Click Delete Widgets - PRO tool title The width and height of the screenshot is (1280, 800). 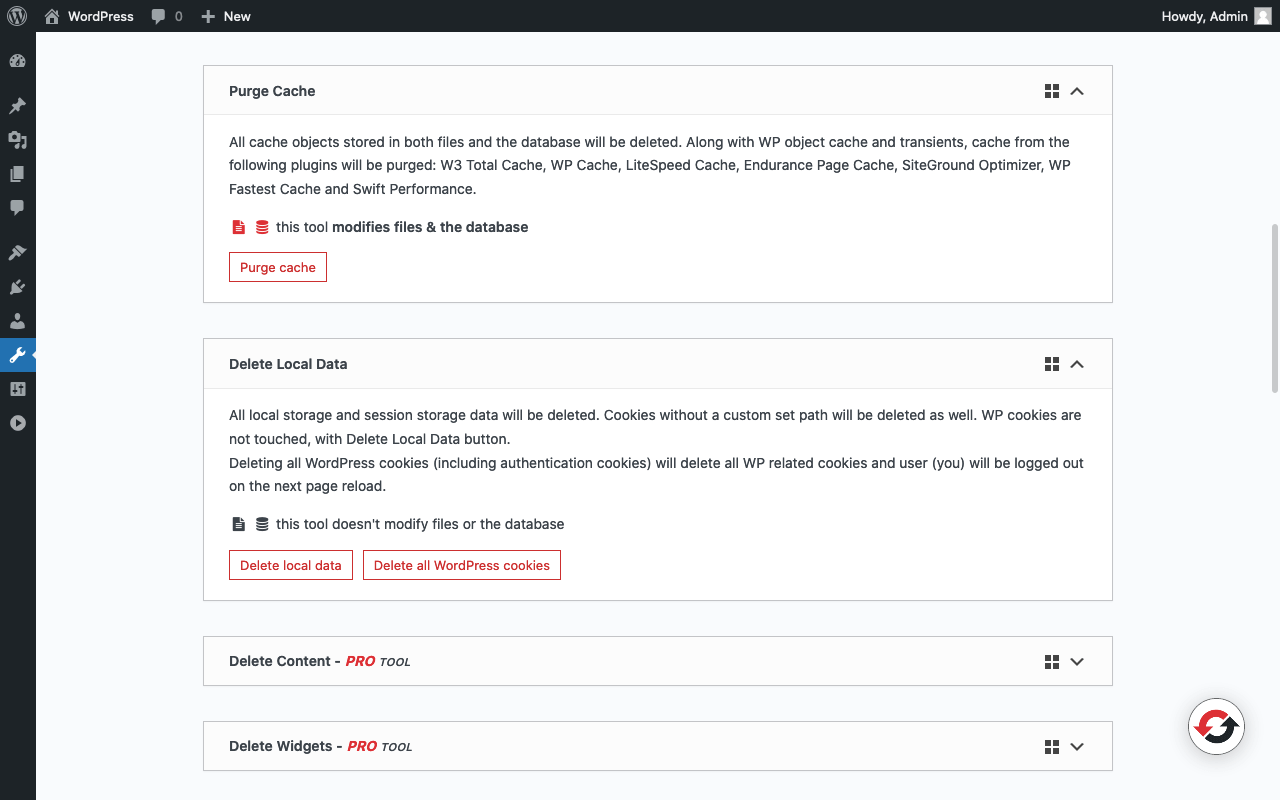point(321,746)
